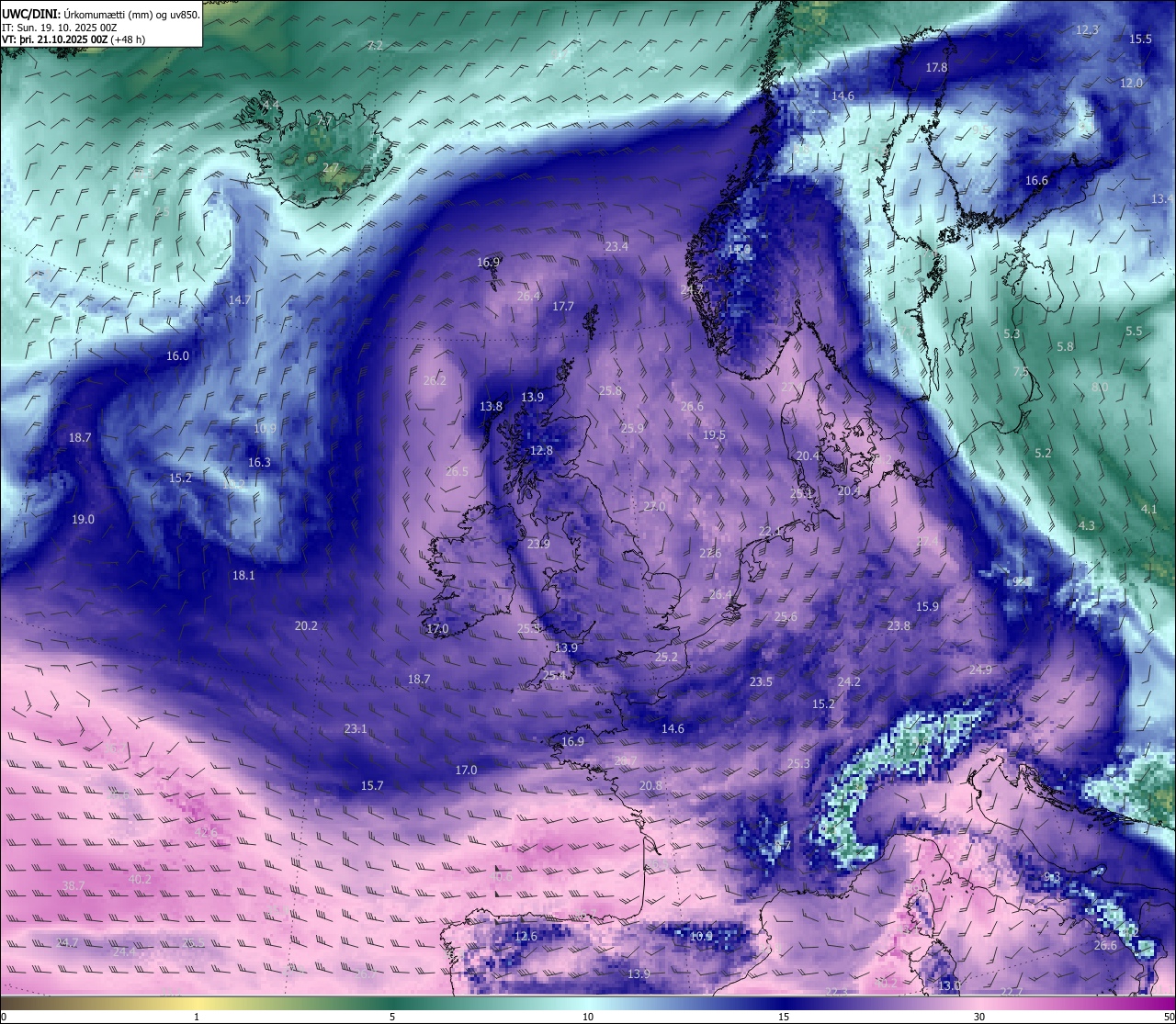Click the 25.9 value label
Screen dimensions: 1176x1024
[x=632, y=428]
